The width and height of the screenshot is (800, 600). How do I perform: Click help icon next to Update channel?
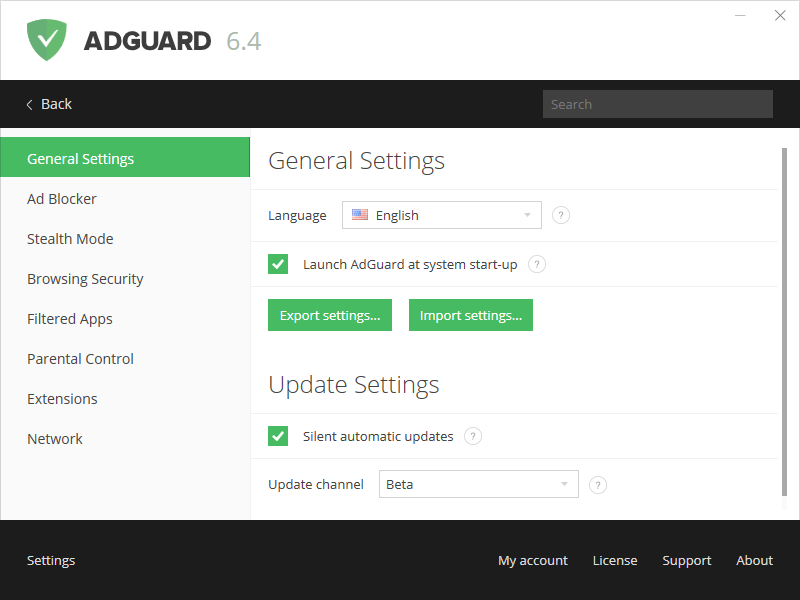[598, 485]
